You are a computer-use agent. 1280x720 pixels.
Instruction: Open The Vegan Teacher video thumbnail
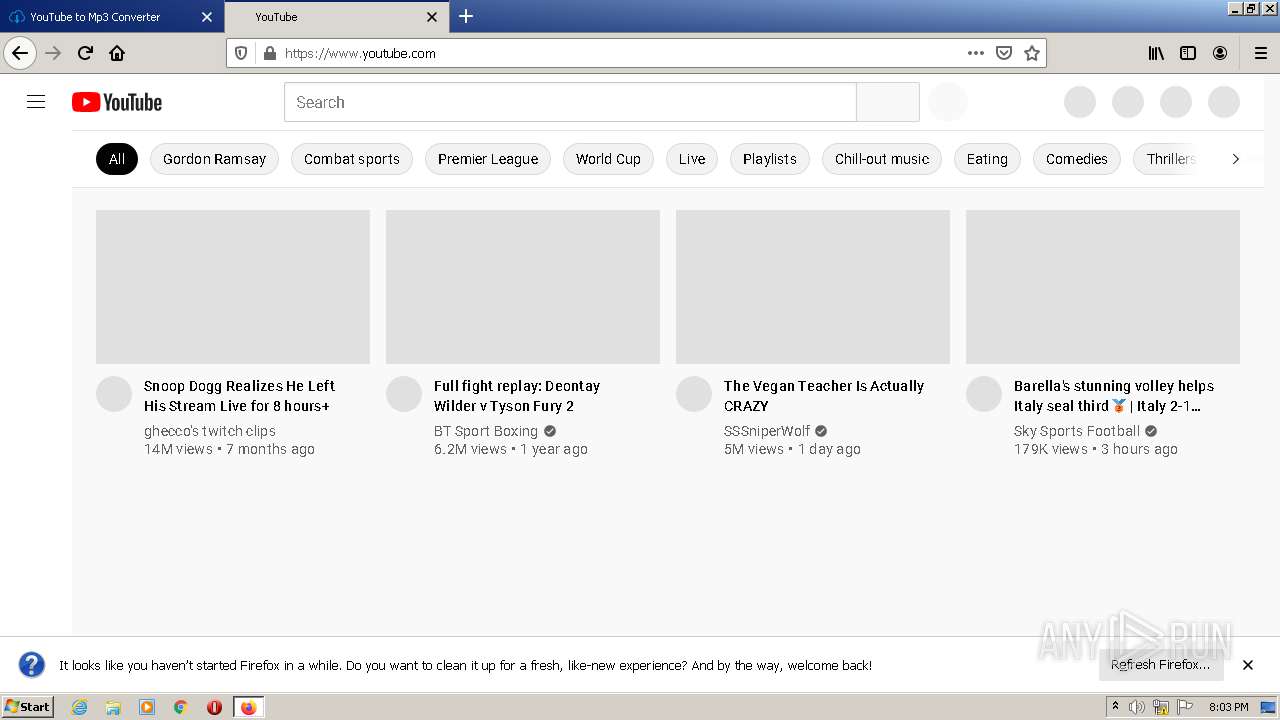(813, 287)
